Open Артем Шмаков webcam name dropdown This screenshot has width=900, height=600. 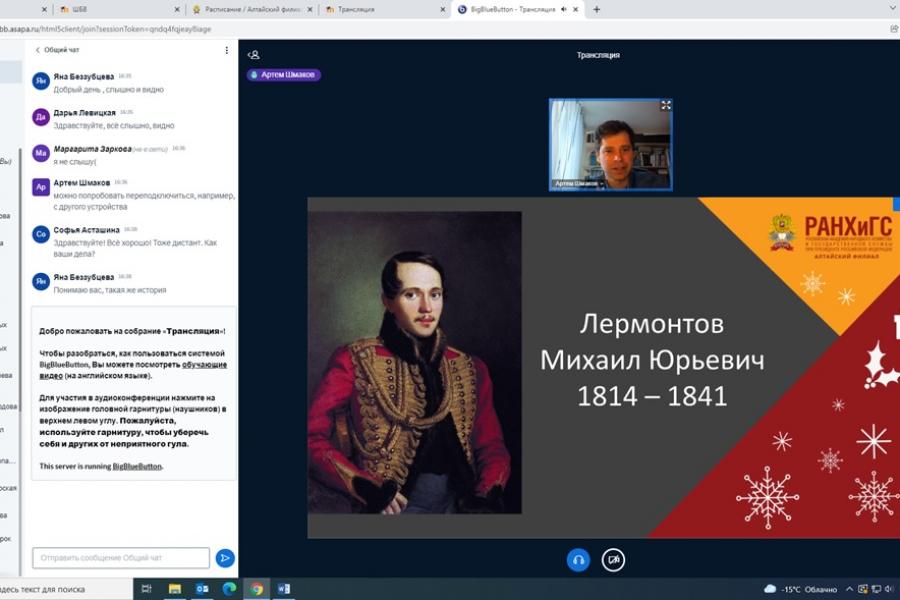(579, 184)
